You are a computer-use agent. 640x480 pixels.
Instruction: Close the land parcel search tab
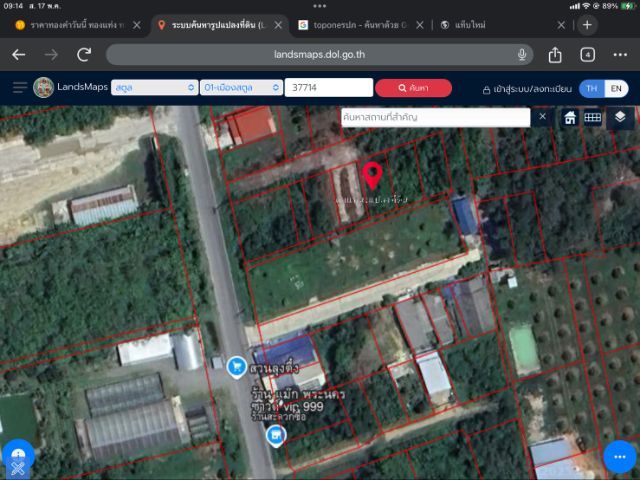click(x=278, y=25)
